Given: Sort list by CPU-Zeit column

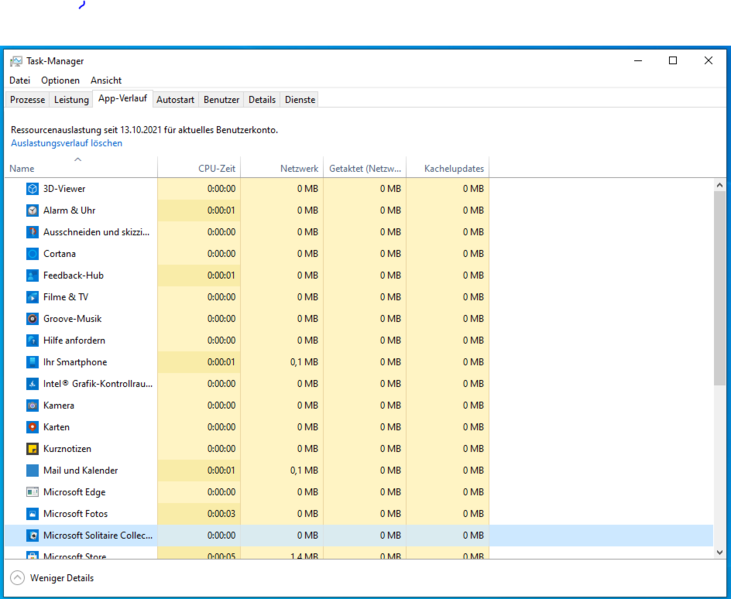Looking at the screenshot, I should click(x=216, y=169).
